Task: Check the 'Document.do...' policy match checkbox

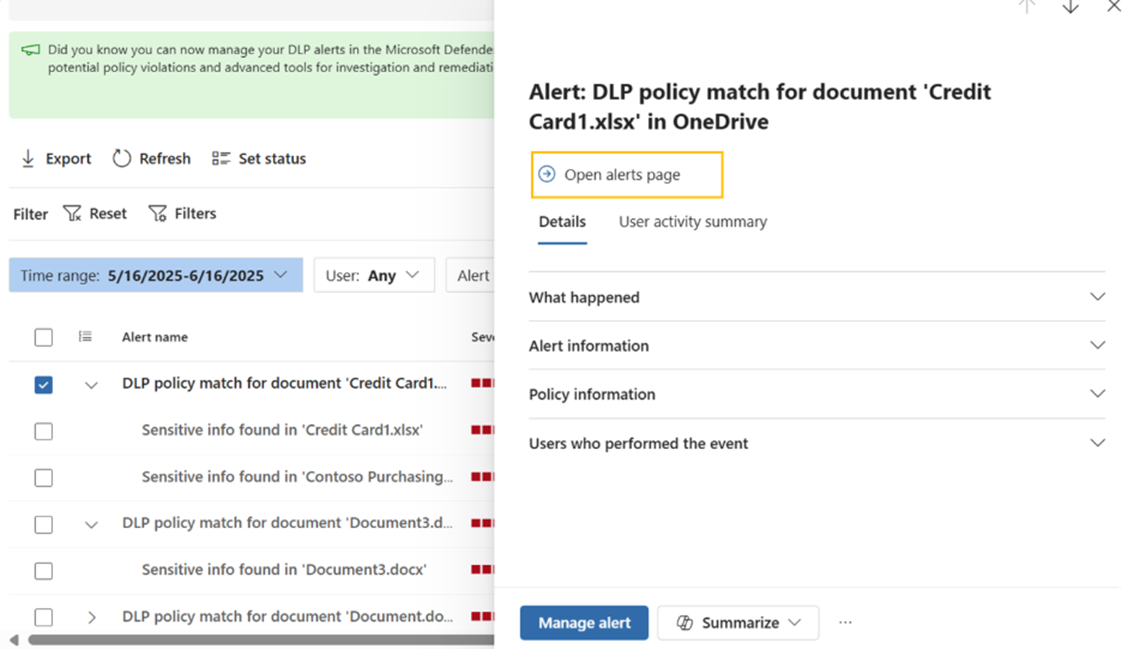Action: click(44, 617)
